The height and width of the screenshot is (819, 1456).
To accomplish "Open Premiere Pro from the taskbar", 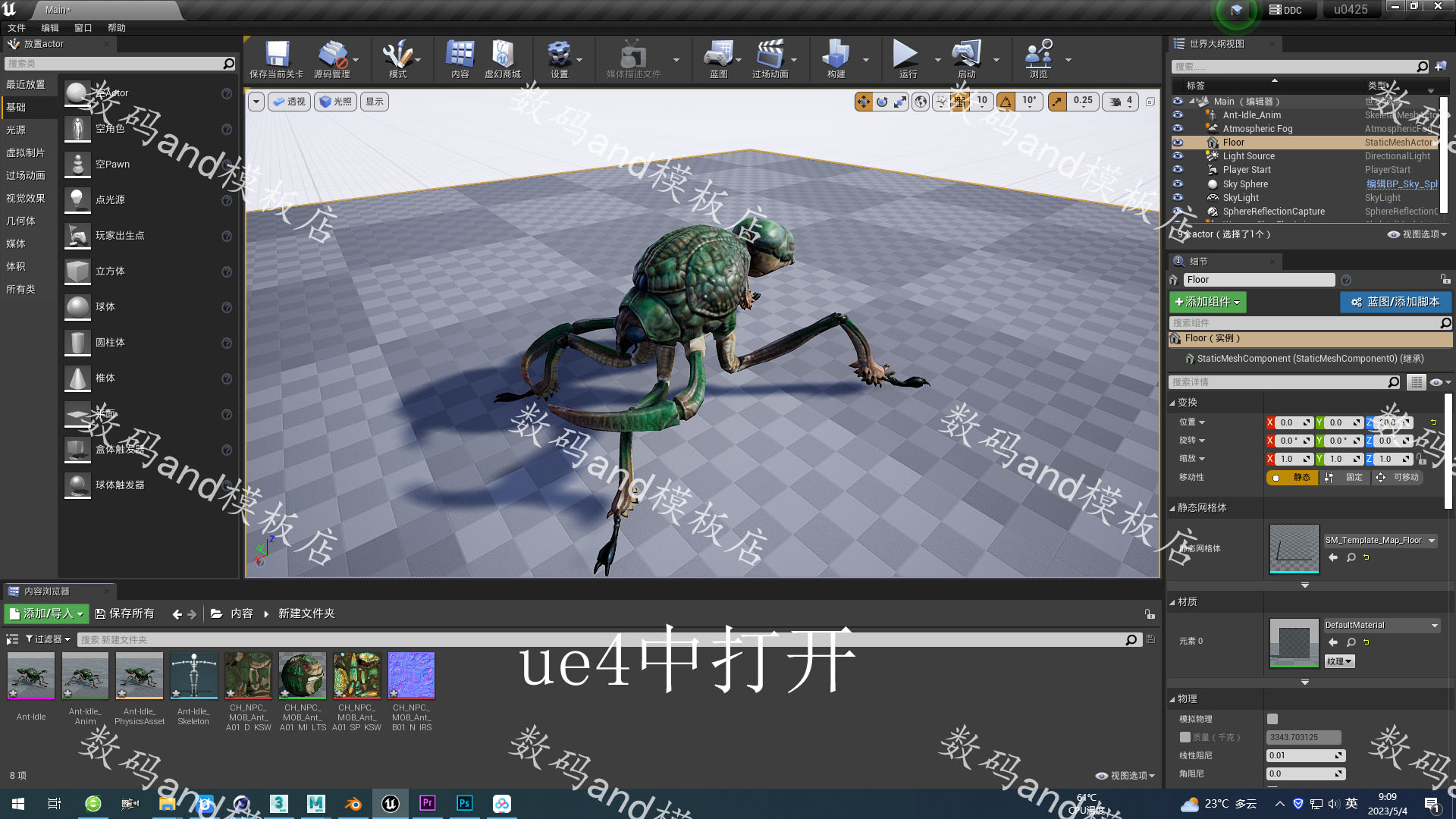I will pos(428,803).
